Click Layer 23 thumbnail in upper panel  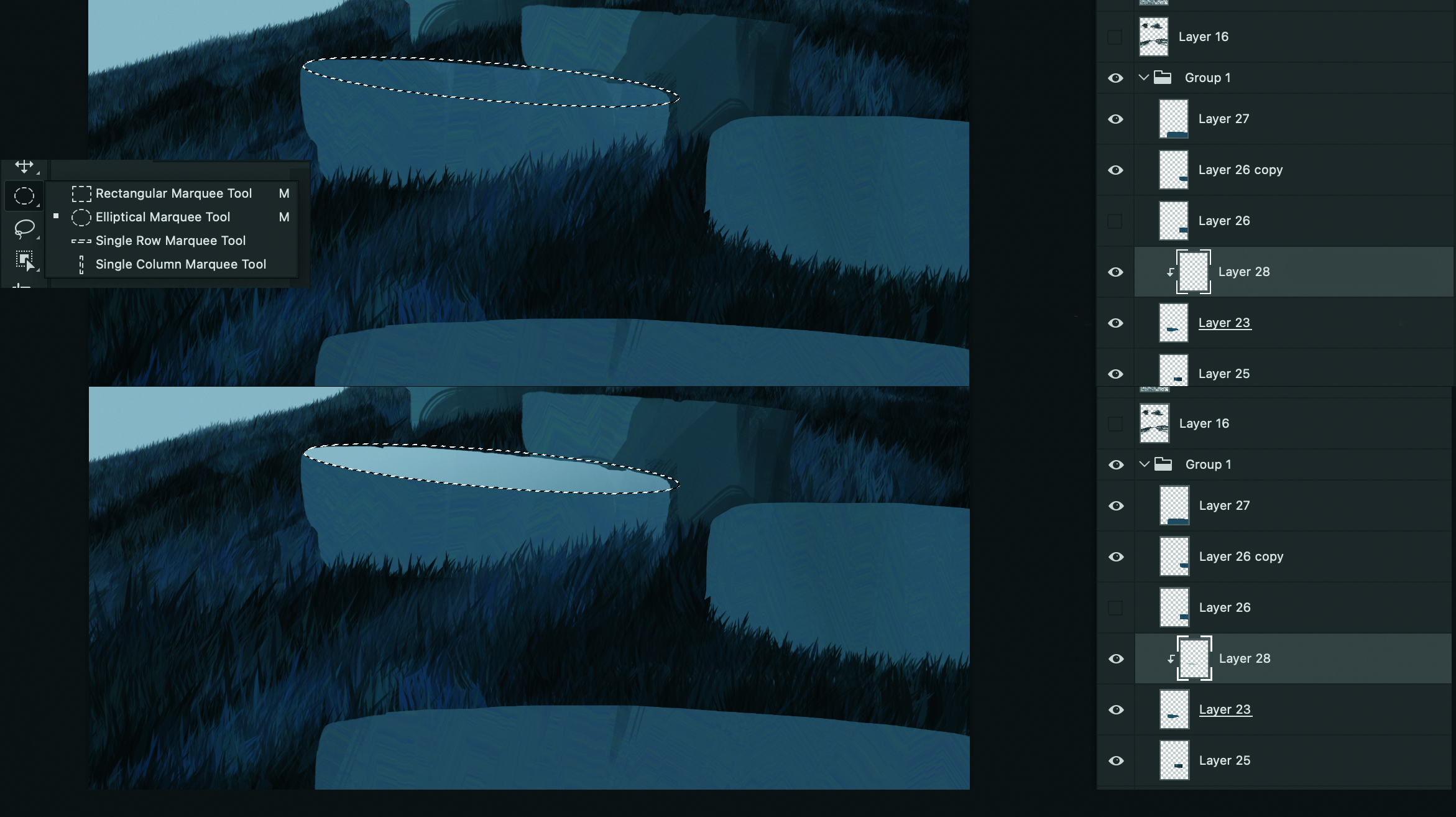1174,323
